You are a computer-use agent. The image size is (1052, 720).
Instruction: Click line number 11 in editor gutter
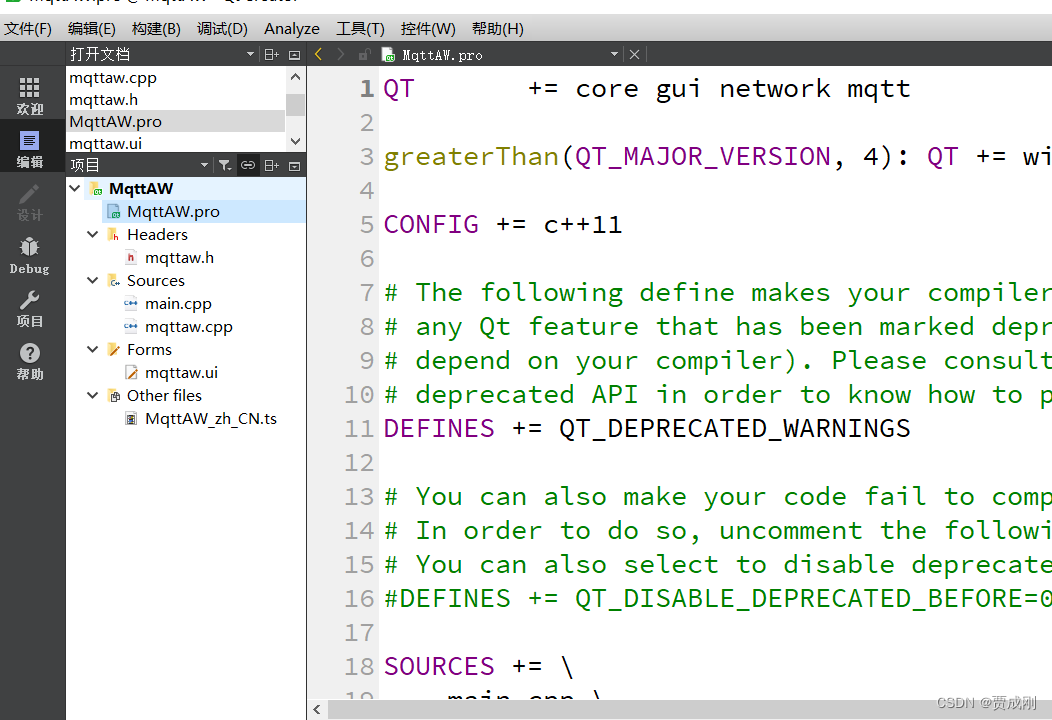click(359, 429)
